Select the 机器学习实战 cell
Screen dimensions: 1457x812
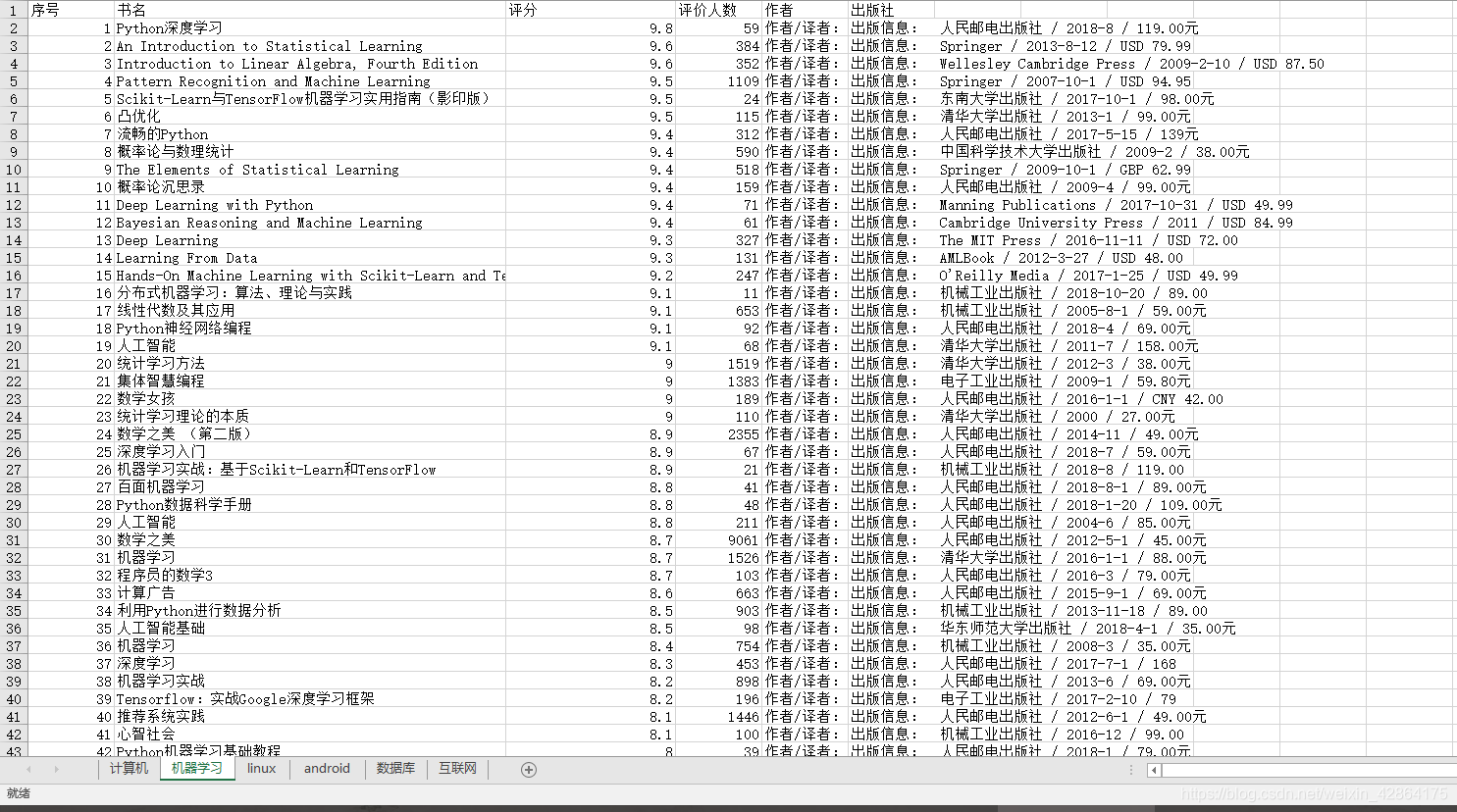pos(310,682)
